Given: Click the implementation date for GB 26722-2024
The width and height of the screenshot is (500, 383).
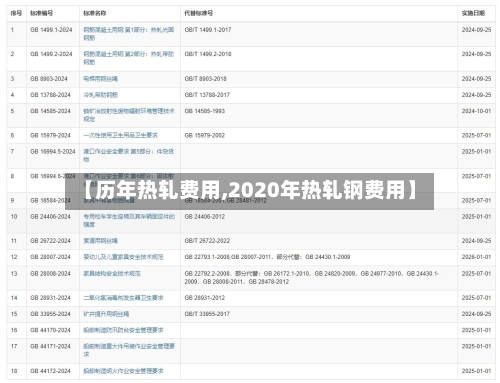Looking at the screenshot, I should (476, 241).
